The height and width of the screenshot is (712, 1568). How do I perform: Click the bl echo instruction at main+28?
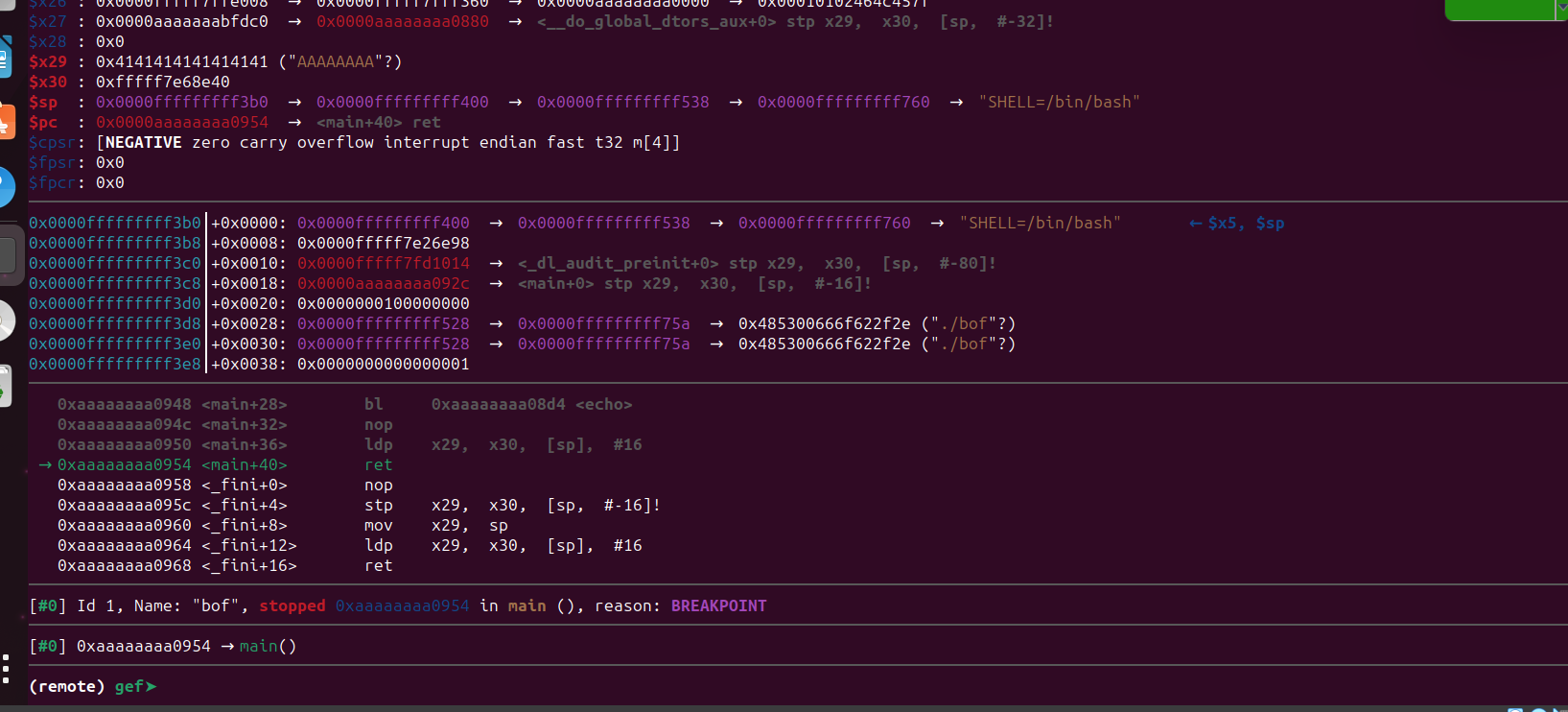tap(498, 405)
